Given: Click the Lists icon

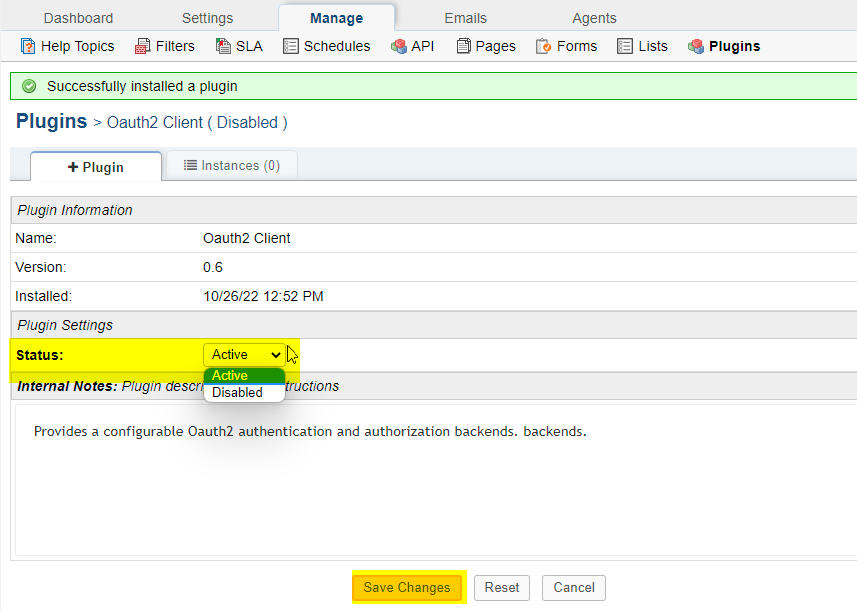Looking at the screenshot, I should [x=625, y=46].
